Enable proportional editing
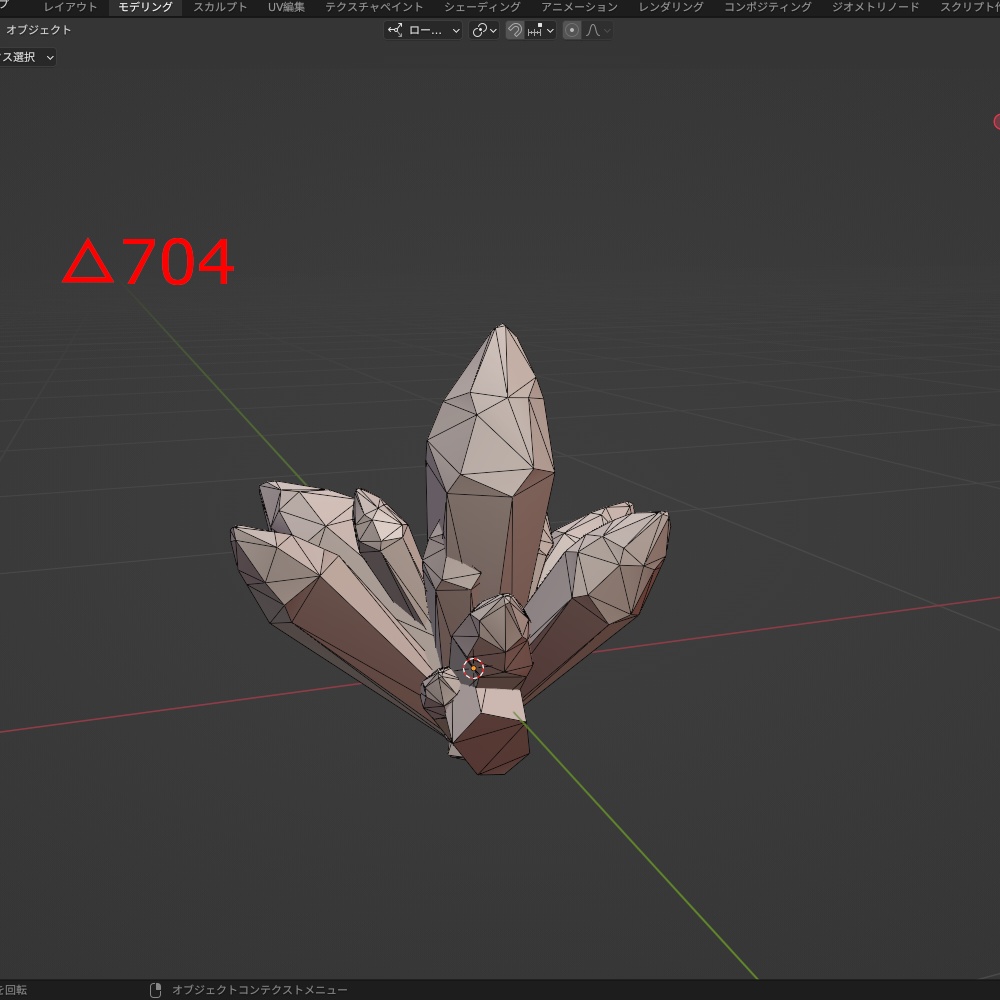 [x=571, y=30]
